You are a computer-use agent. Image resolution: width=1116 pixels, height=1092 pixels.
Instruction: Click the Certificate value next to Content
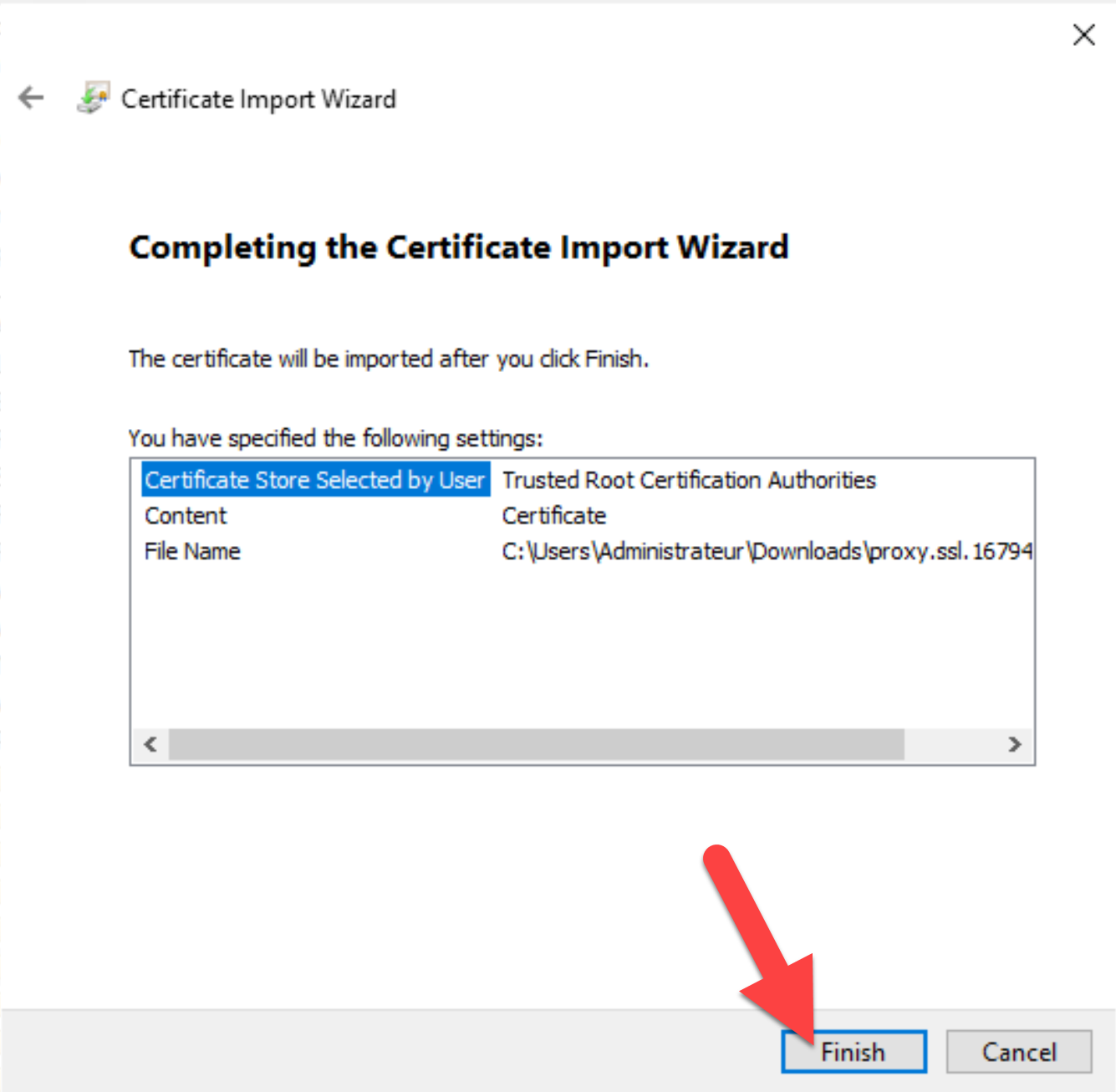tap(554, 516)
